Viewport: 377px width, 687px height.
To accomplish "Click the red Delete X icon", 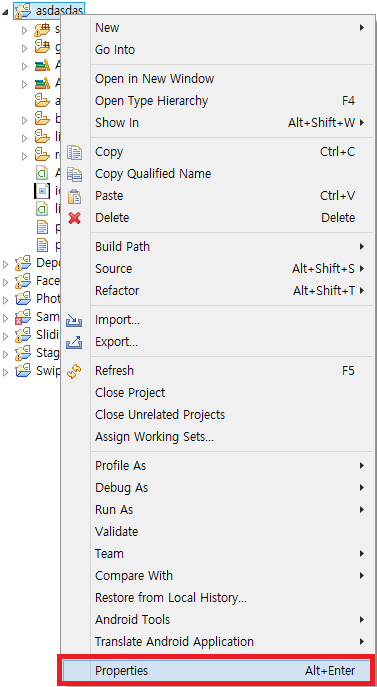I will click(x=75, y=218).
